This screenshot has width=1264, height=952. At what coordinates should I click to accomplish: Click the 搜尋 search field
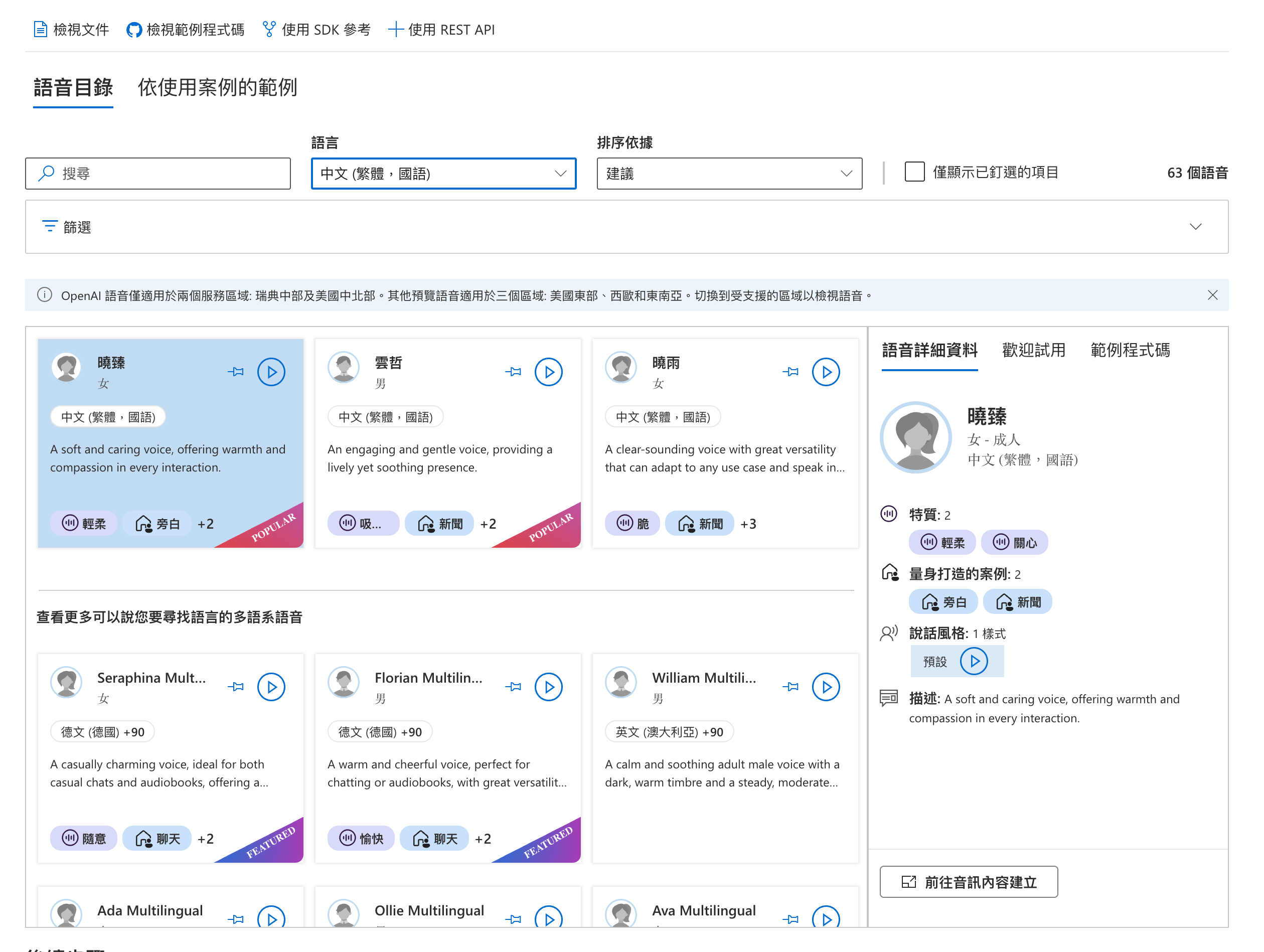[x=159, y=174]
